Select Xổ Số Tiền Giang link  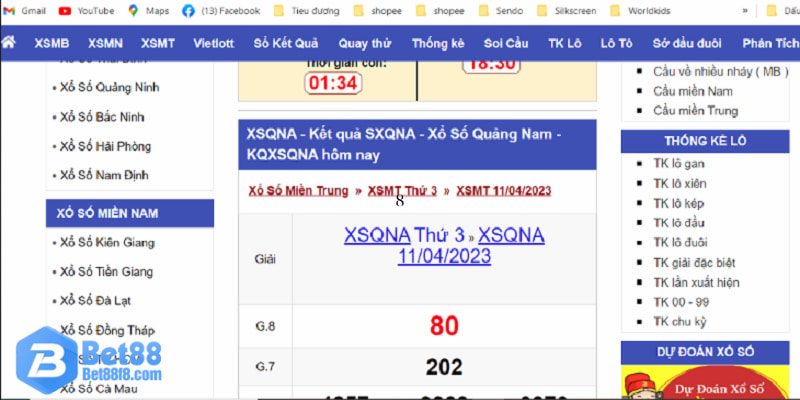pyautogui.click(x=106, y=272)
